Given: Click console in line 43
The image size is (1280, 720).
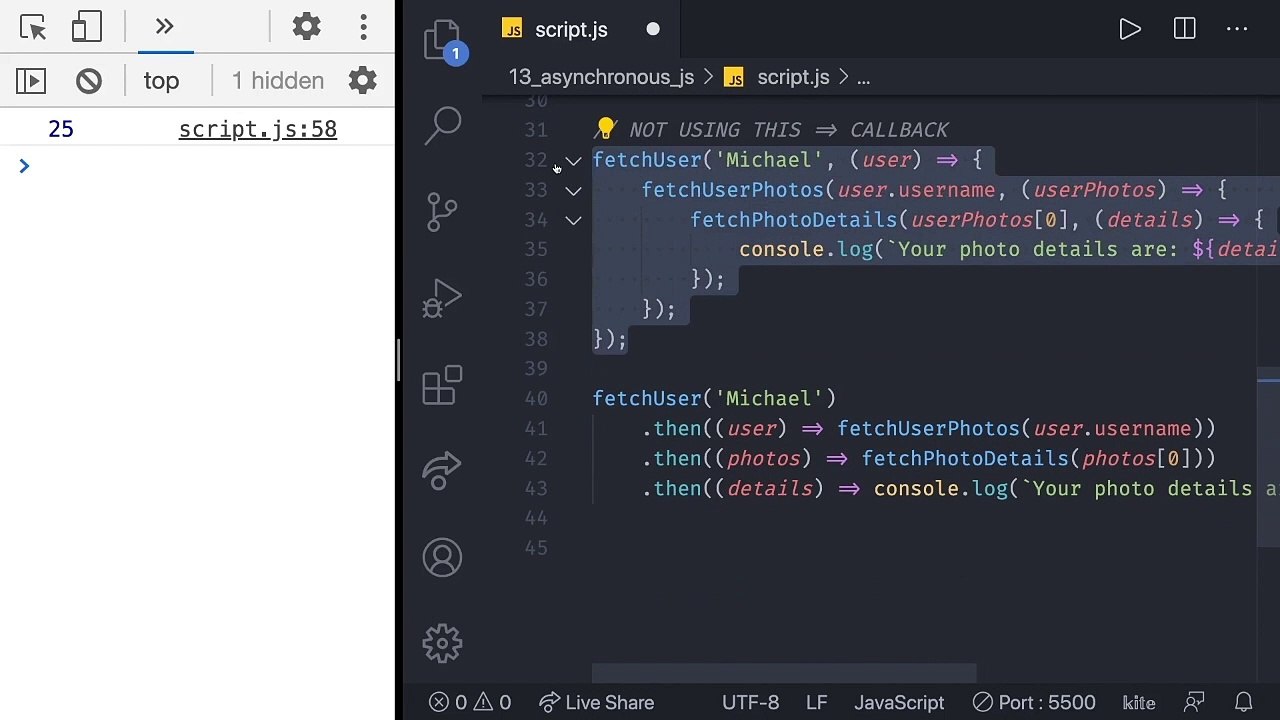Looking at the screenshot, I should point(916,489).
